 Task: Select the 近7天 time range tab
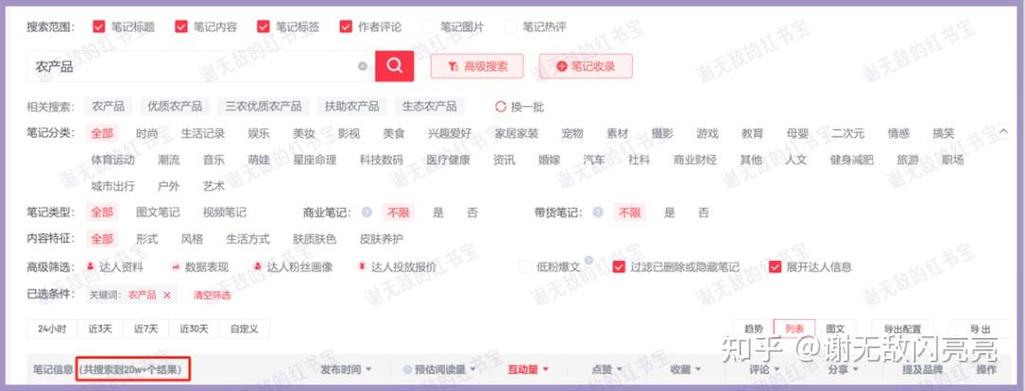(x=146, y=329)
